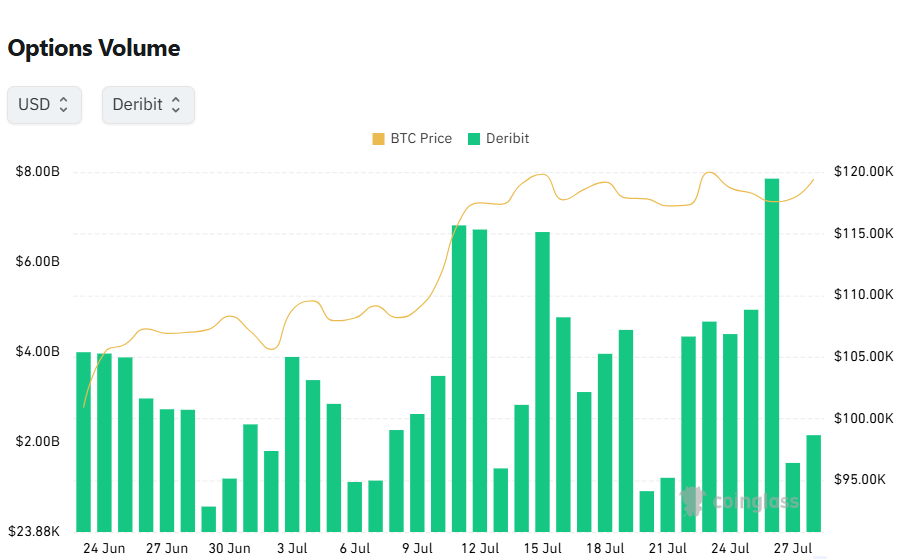
Task: Select the bar above the 15 Jul label
Action: click(x=543, y=382)
